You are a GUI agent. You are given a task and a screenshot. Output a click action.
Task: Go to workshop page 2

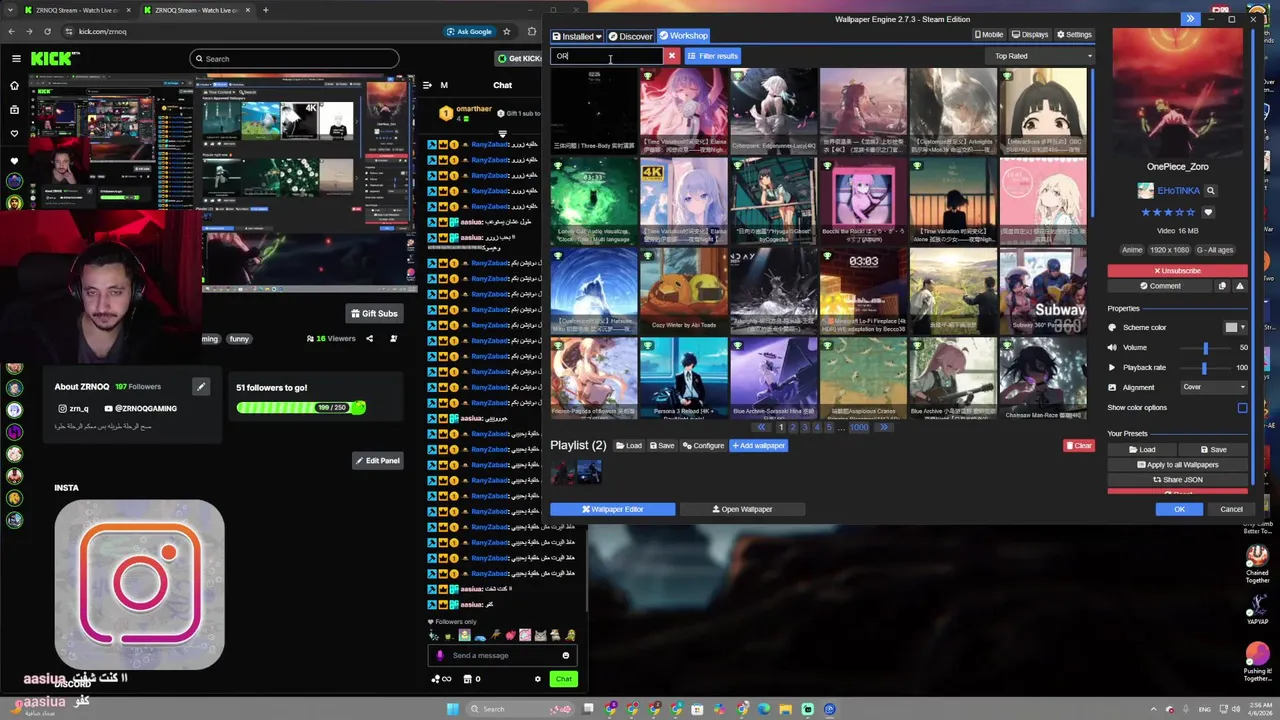793,427
